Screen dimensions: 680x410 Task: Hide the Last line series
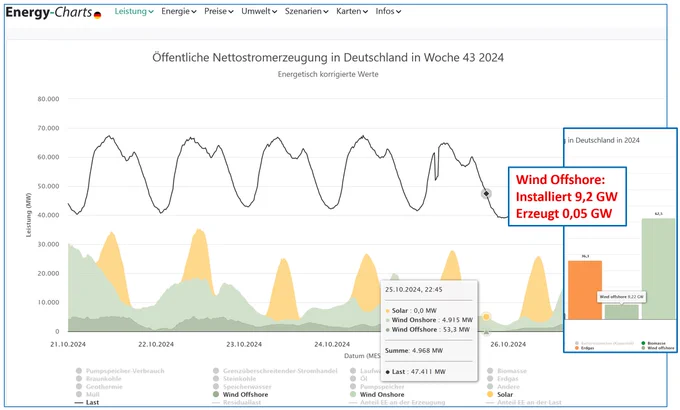(x=87, y=402)
